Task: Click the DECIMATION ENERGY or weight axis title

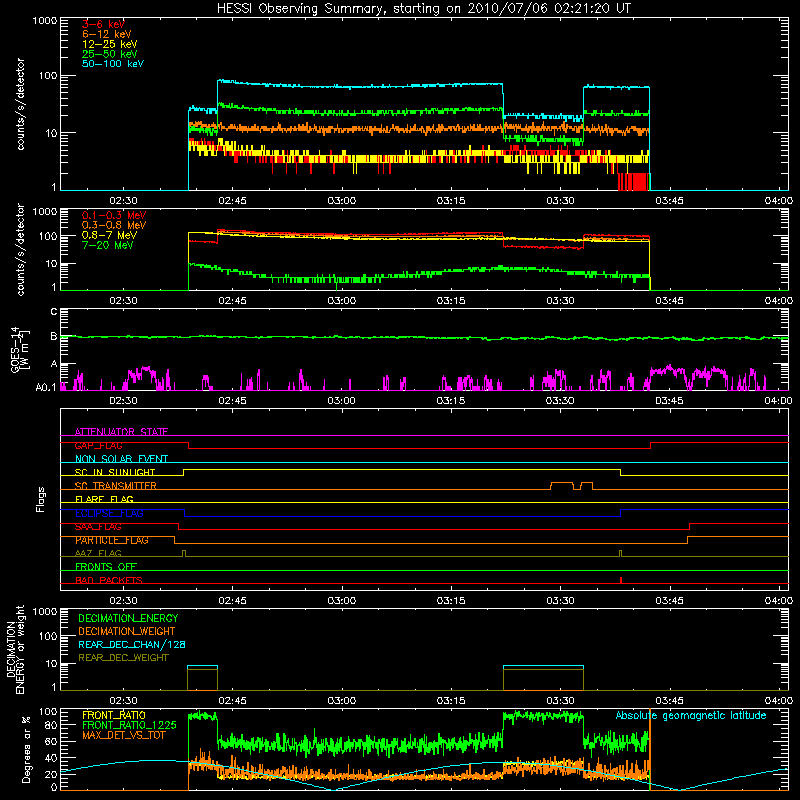Action: coord(15,649)
